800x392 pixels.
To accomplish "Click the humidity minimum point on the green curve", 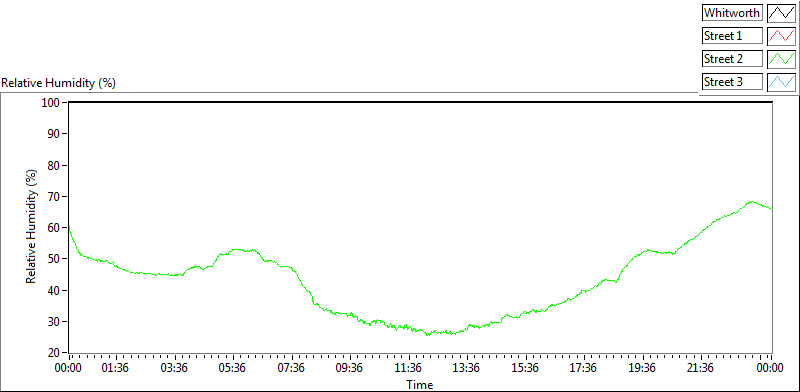I will (428, 335).
